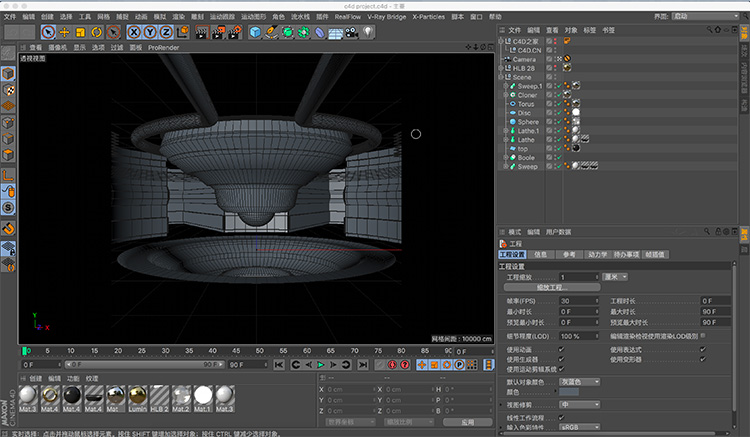The image size is (750, 437).
Task: Toggle the Y axis lock
Action: (x=150, y=32)
